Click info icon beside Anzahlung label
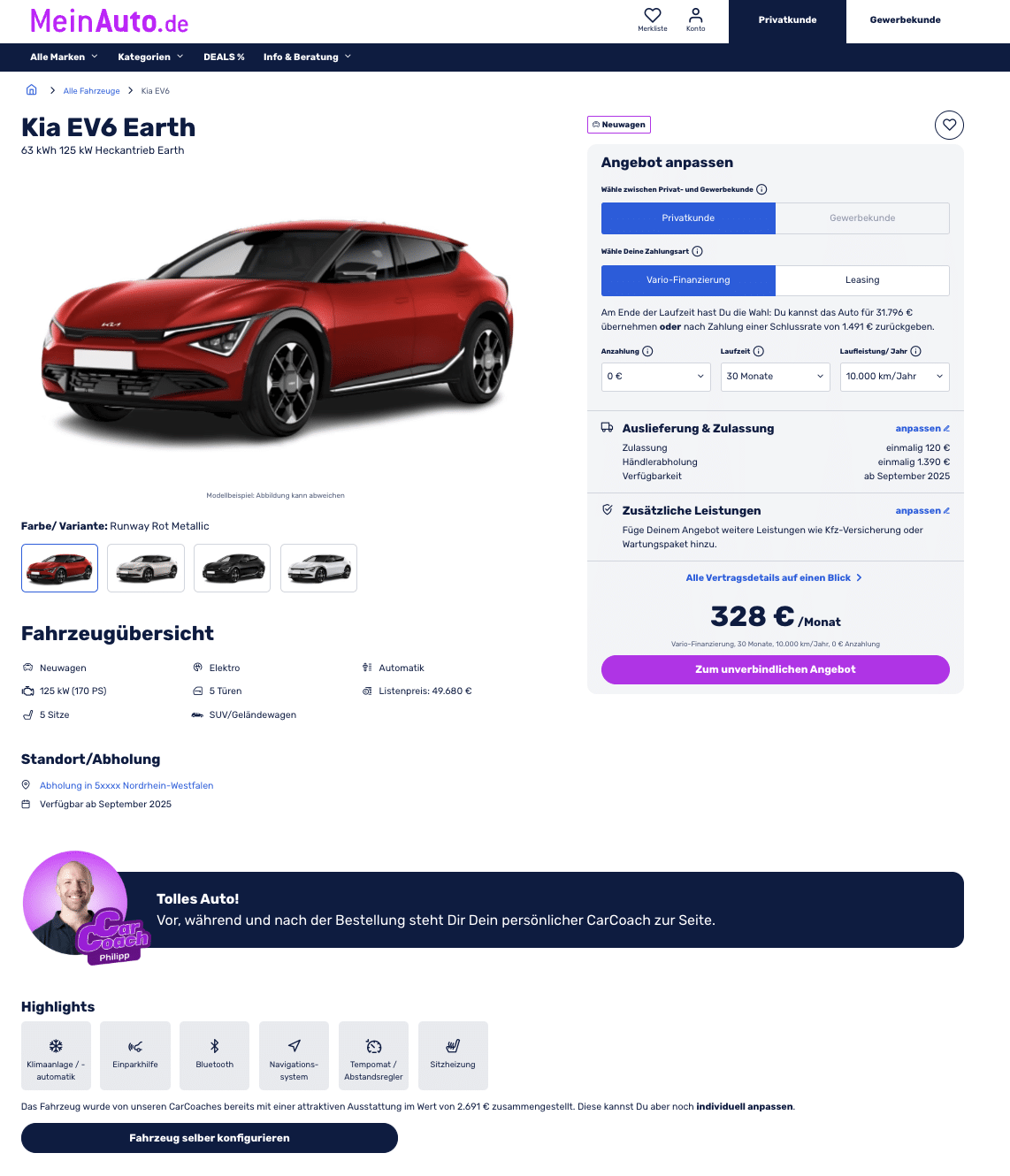This screenshot has height=1176, width=1010. pyautogui.click(x=647, y=351)
